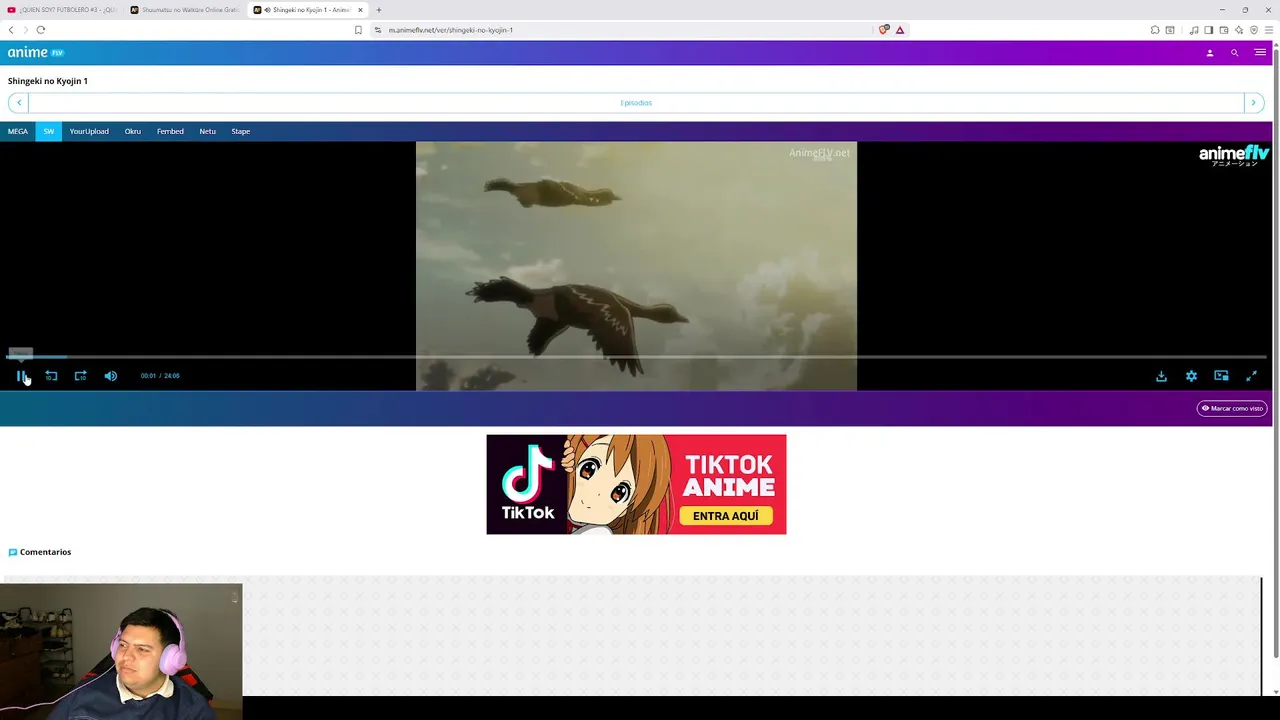Click the Shingeki no Kyojin 1 title

click(48, 81)
